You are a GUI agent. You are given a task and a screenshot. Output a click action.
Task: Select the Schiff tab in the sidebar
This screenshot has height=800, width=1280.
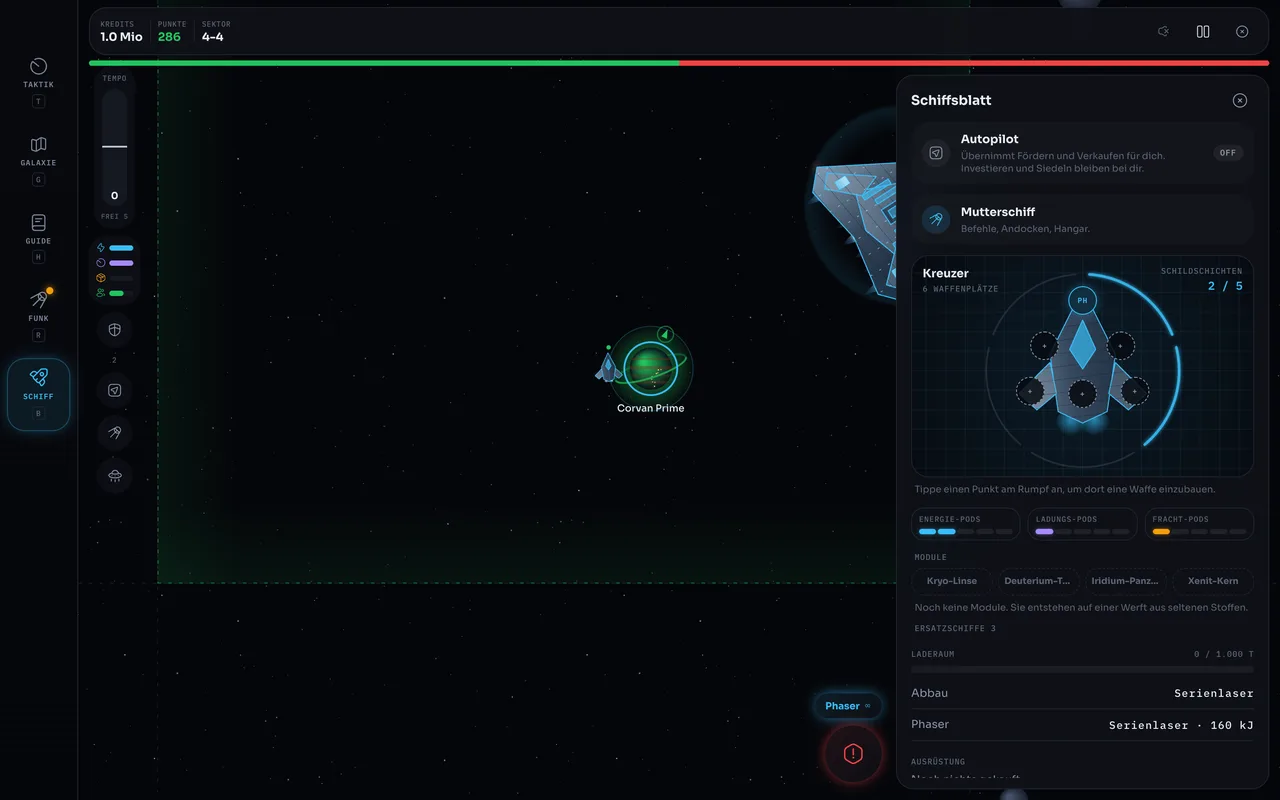pos(38,394)
